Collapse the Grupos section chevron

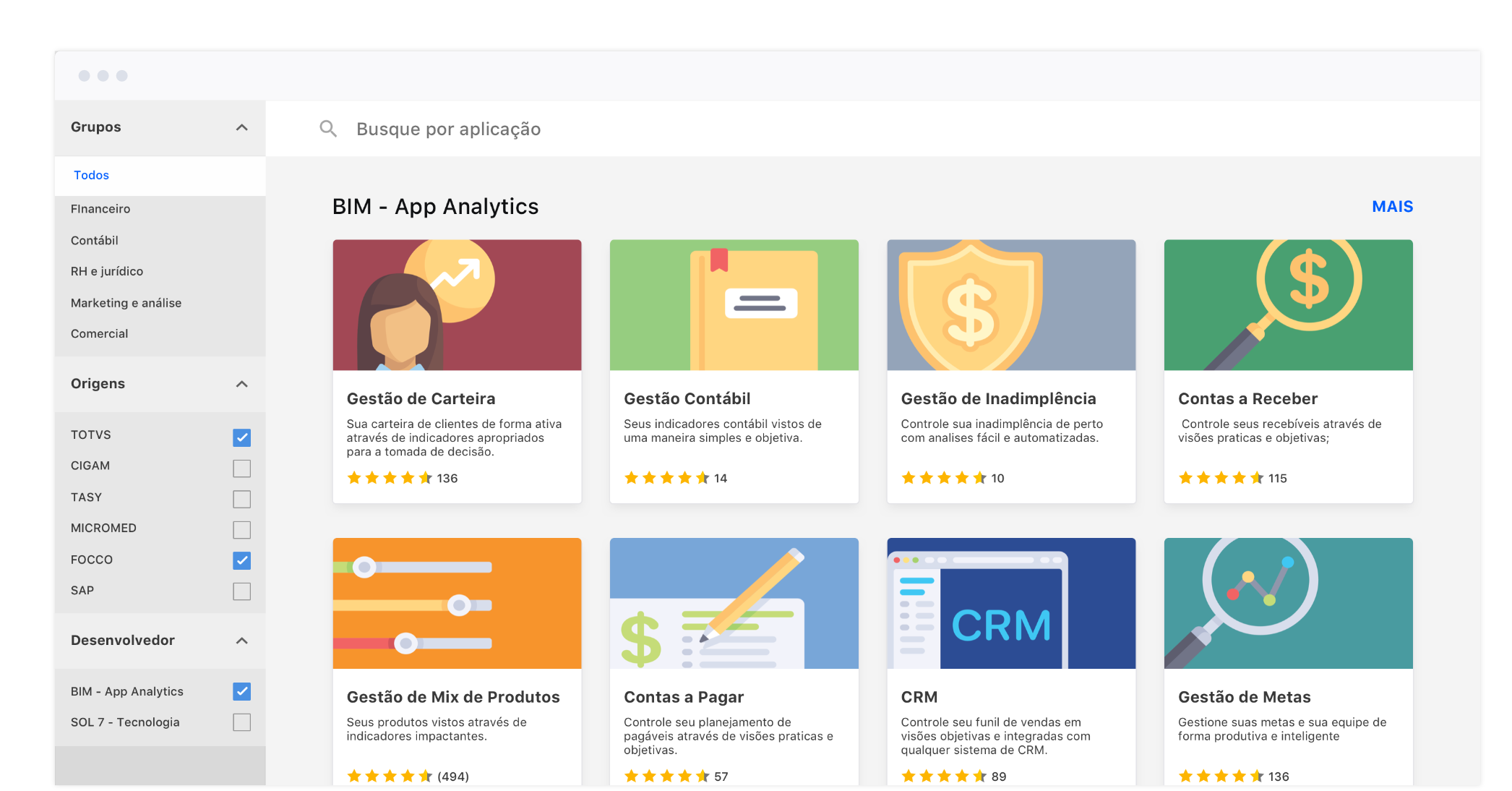(242, 127)
